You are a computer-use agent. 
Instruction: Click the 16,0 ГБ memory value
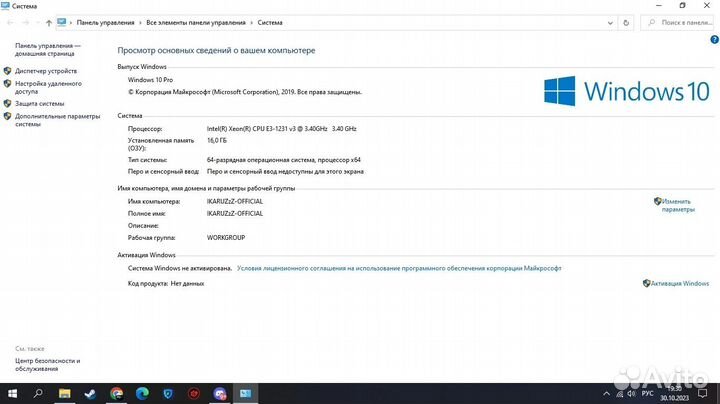coord(217,140)
